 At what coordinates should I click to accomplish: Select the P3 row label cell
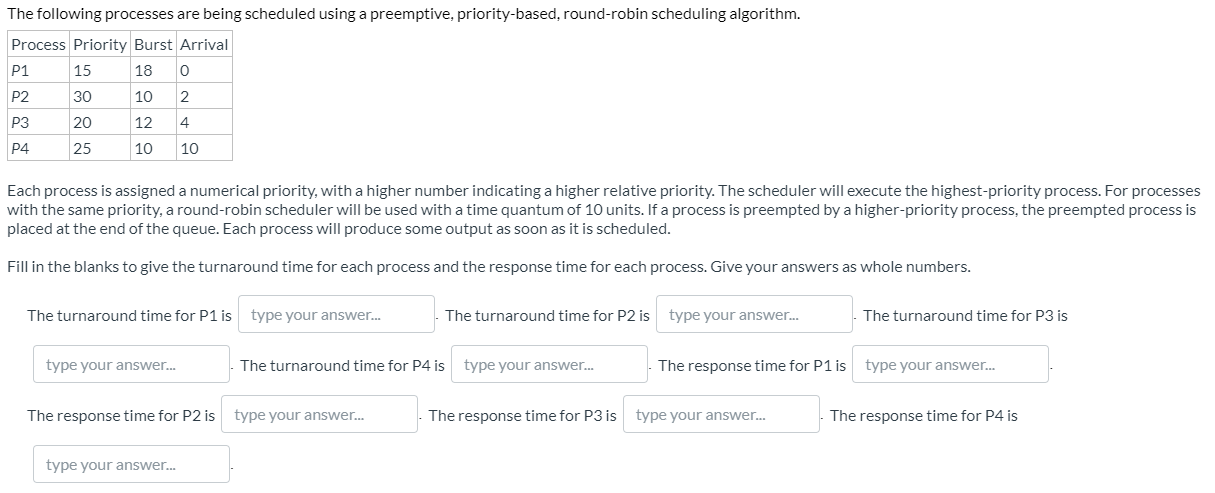pos(39,122)
